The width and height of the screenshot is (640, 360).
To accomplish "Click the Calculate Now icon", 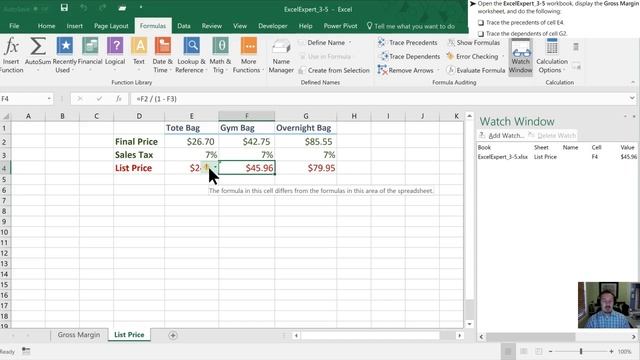I will (x=576, y=47).
